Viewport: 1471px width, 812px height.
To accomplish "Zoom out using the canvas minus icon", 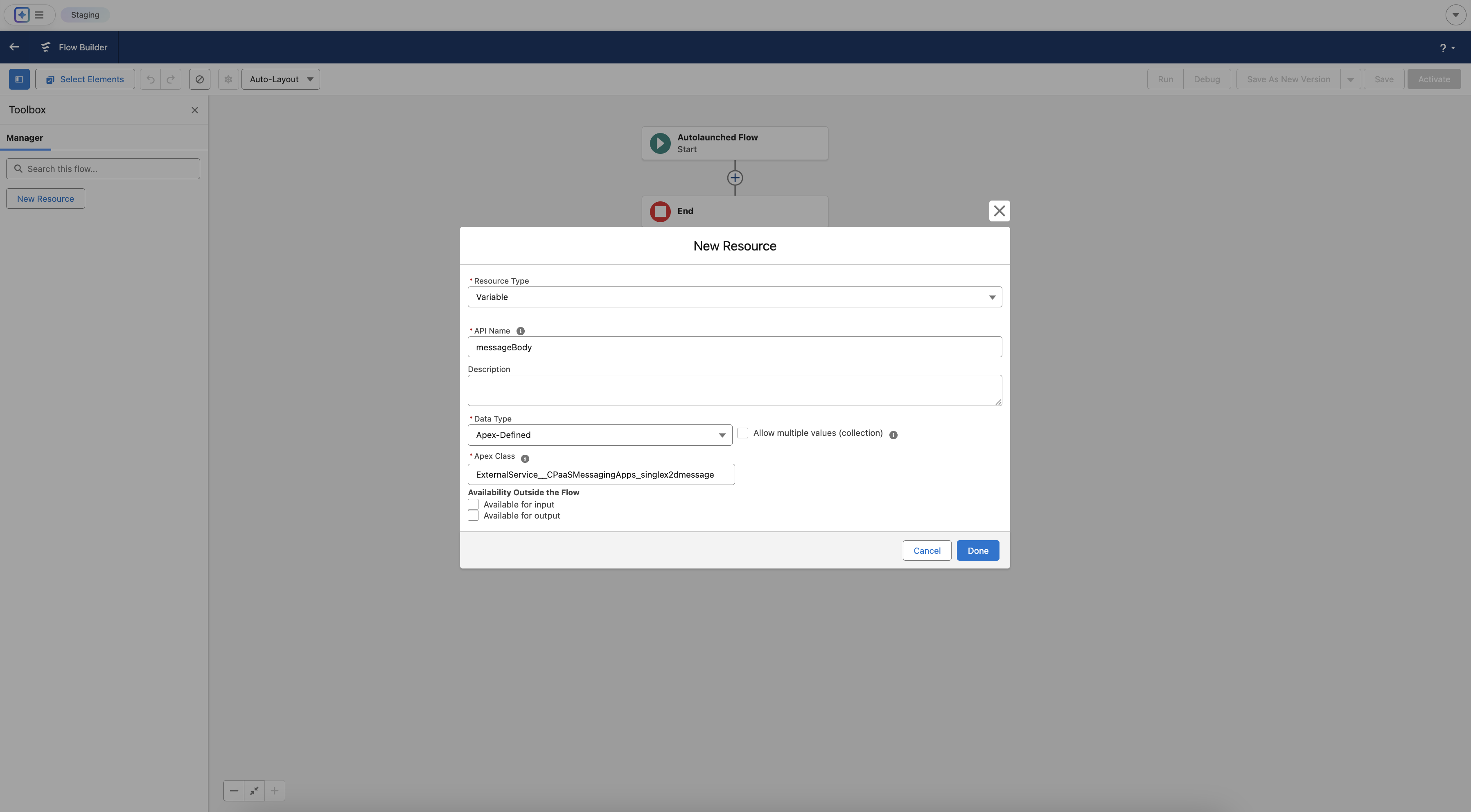I will [234, 791].
